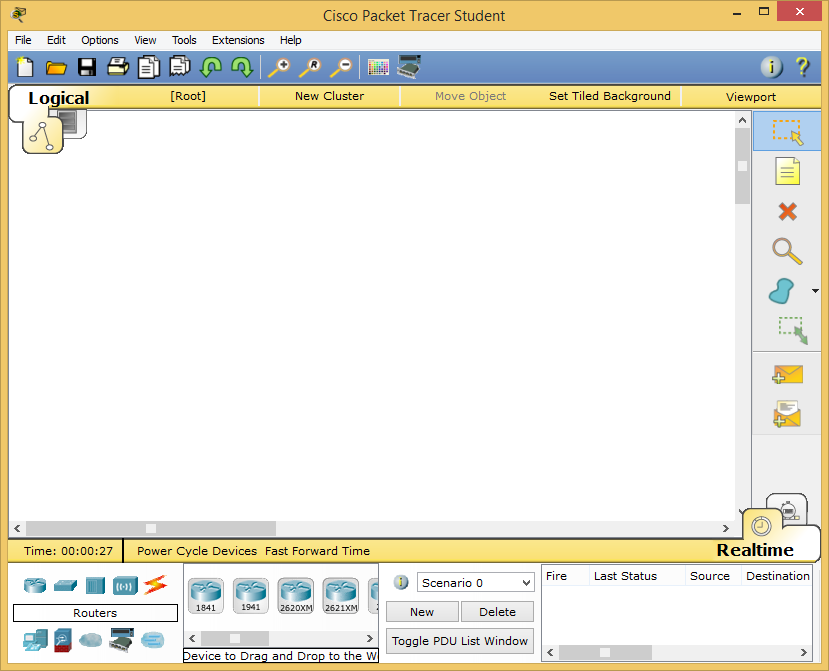
Task: Activate the Select tool
Action: click(x=787, y=131)
